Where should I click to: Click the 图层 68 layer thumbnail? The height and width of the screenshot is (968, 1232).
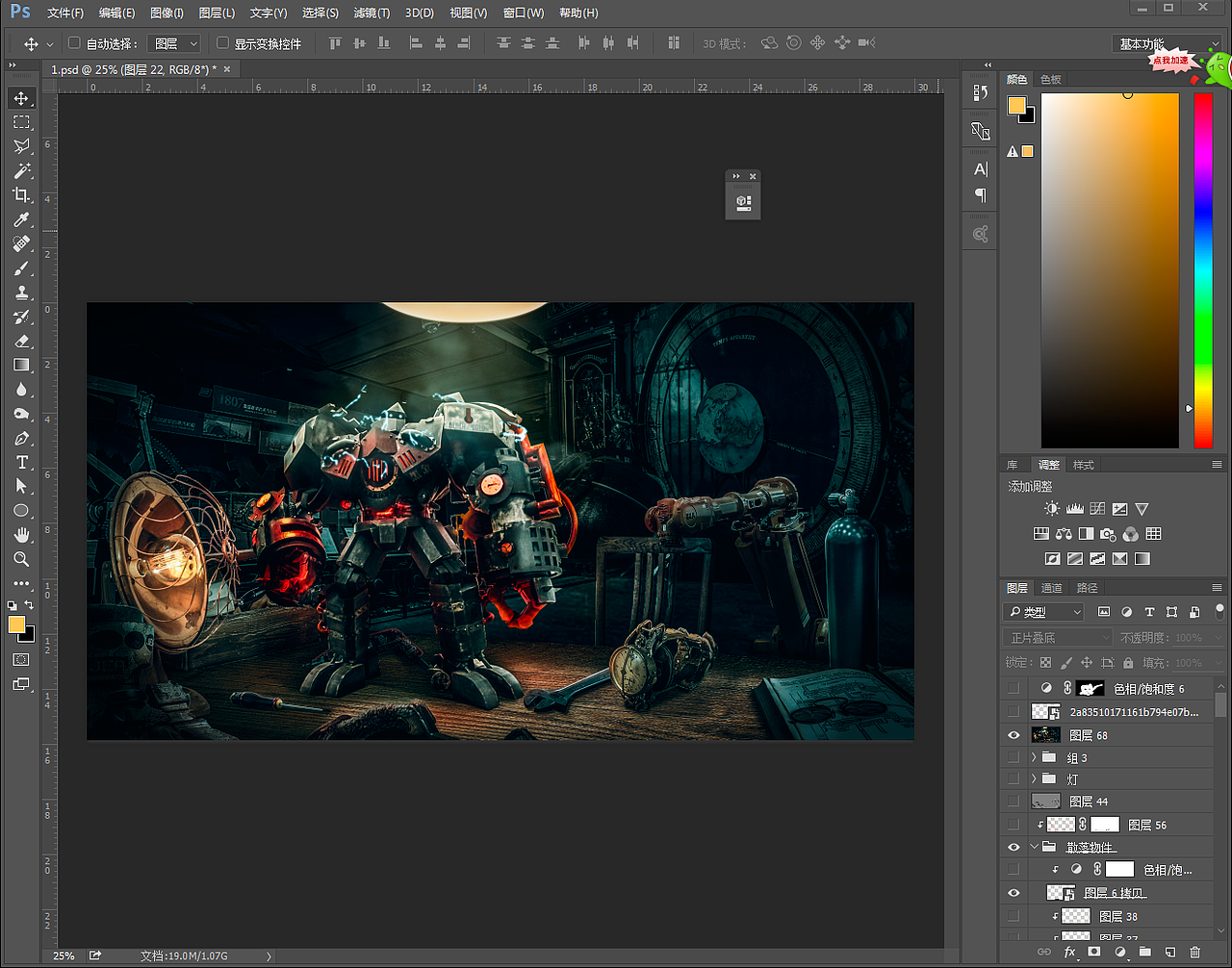click(1045, 735)
